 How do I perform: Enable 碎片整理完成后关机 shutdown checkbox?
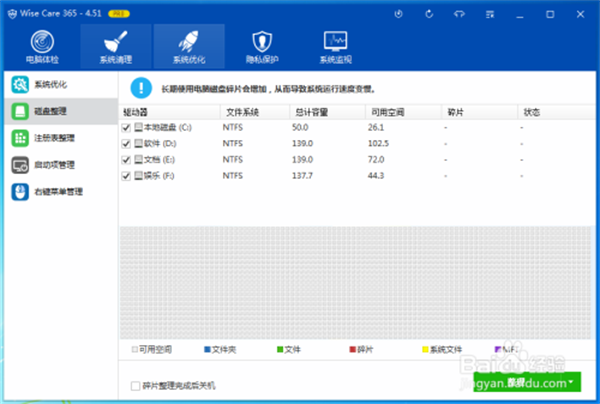(x=135, y=386)
